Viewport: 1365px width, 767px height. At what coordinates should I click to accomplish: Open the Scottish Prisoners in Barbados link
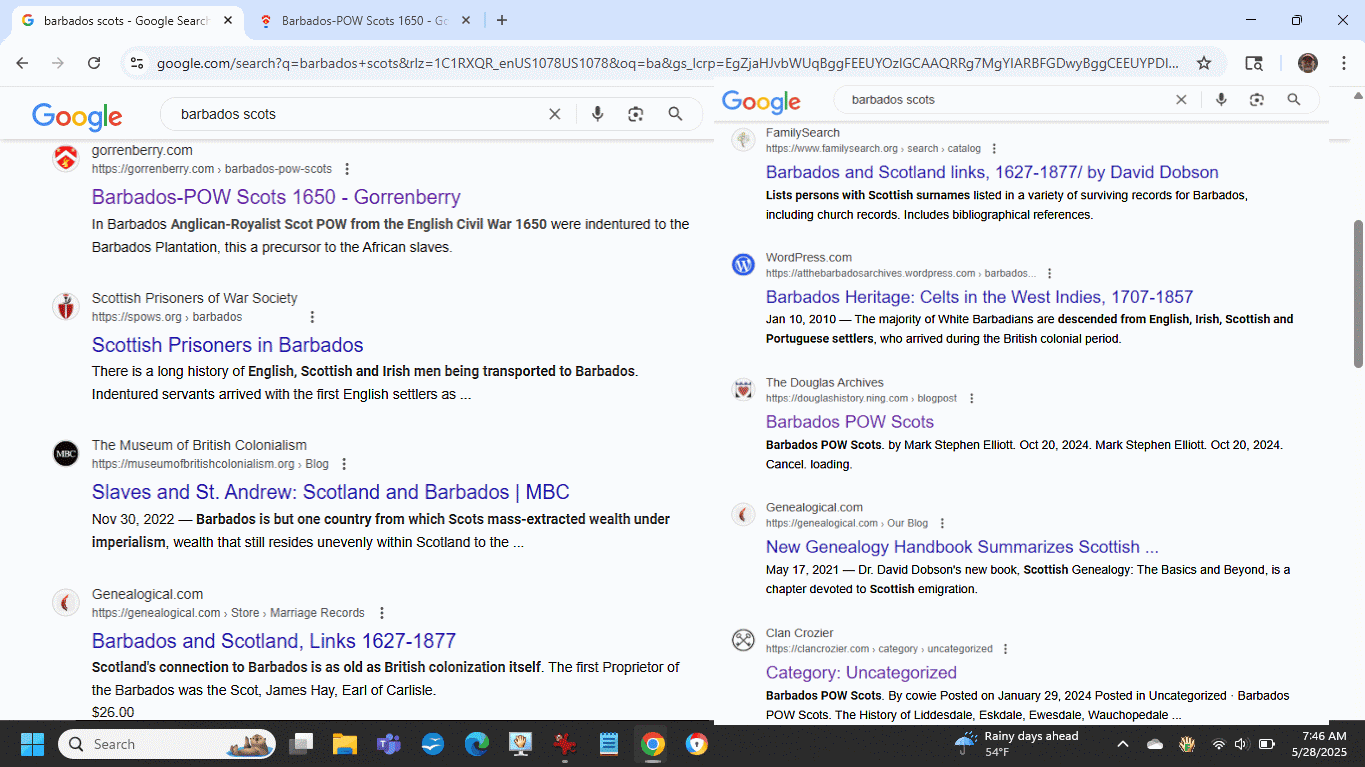(227, 345)
